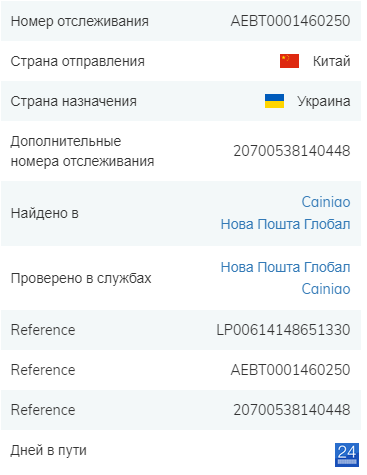
Task: Open the Cainiao link under Проверено в службах
Action: click(326, 289)
